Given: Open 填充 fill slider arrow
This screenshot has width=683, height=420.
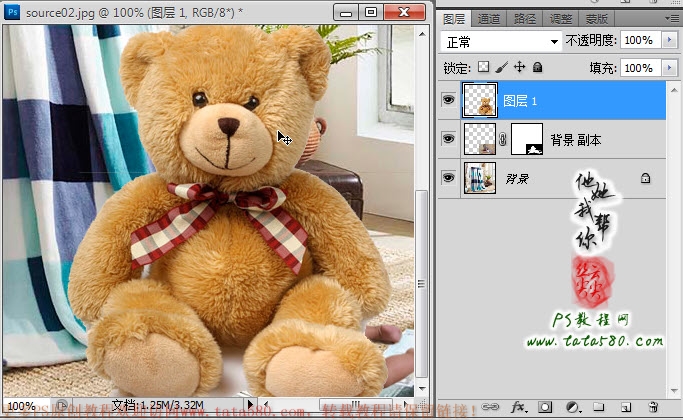Looking at the screenshot, I should [669, 68].
